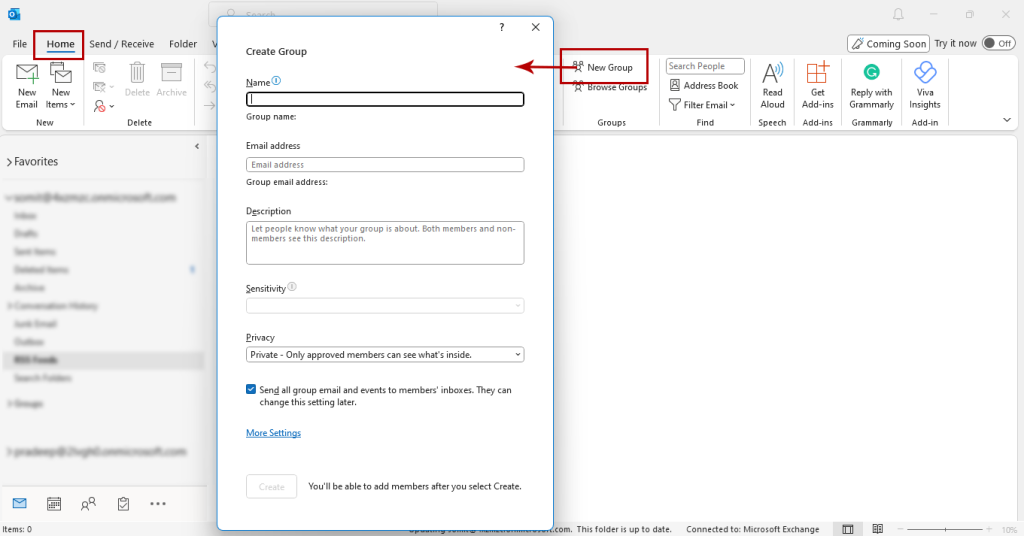This screenshot has height=536, width=1024.
Task: Open the Folder ribbon tab
Action: pos(183,44)
